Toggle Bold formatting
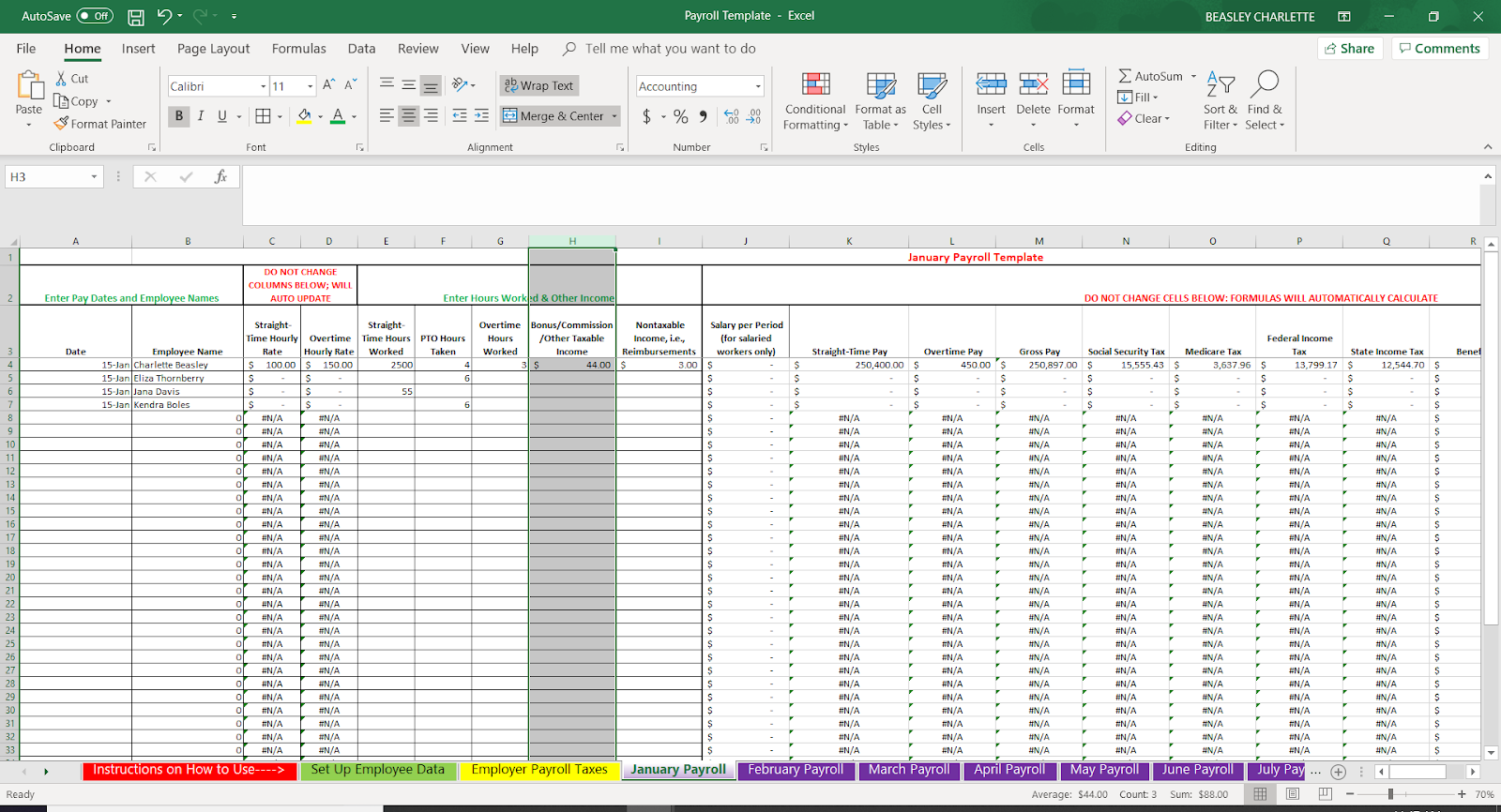Viewport: 1501px width, 812px height. click(x=178, y=116)
